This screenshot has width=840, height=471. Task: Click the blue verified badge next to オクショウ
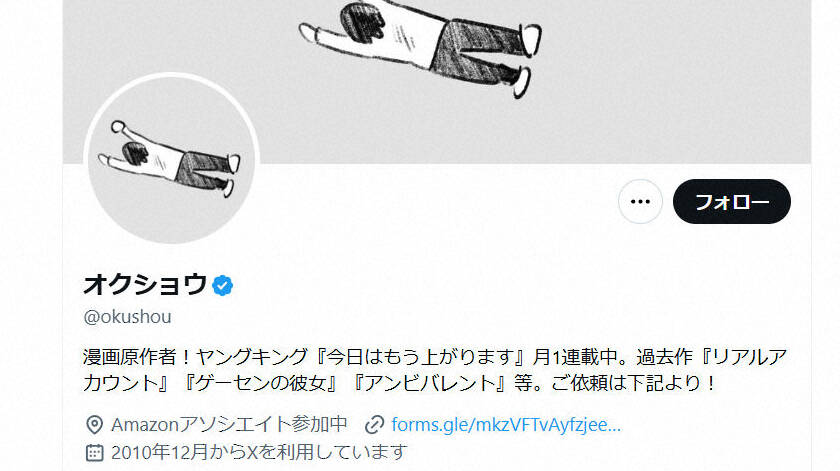coord(222,286)
